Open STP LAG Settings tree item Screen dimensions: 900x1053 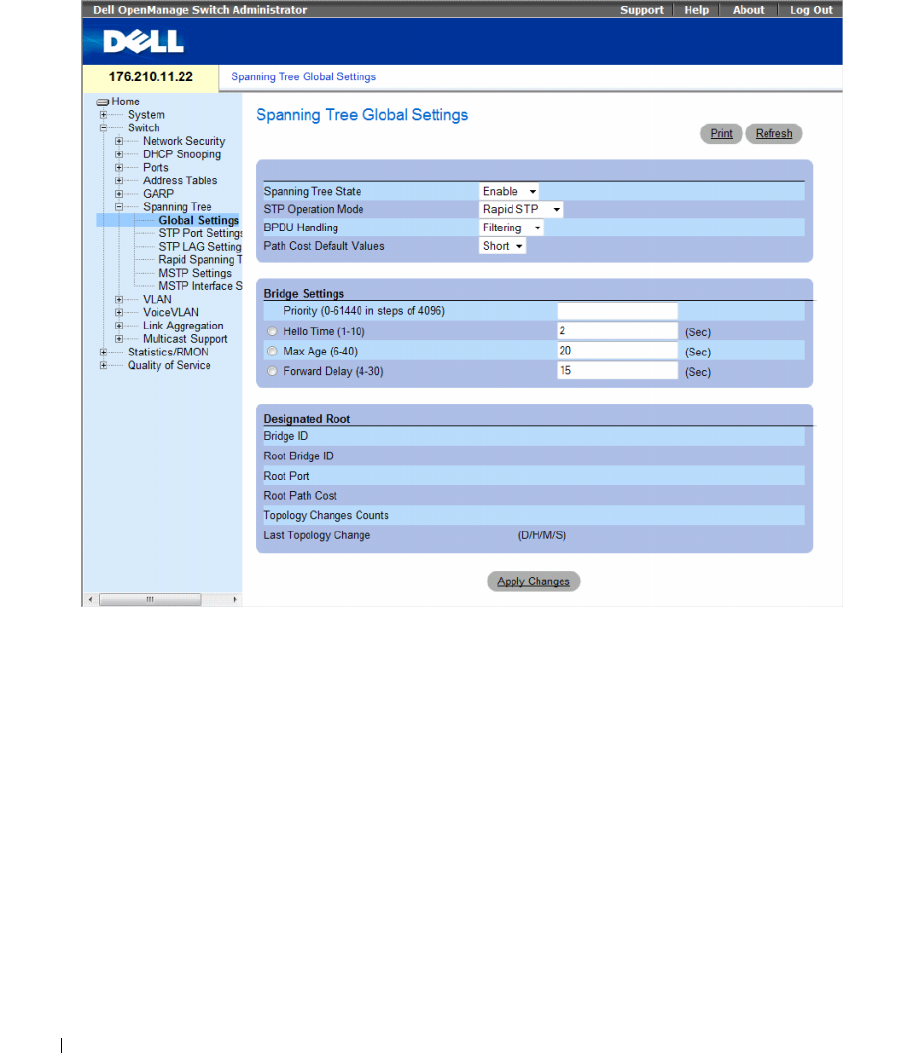(x=199, y=246)
